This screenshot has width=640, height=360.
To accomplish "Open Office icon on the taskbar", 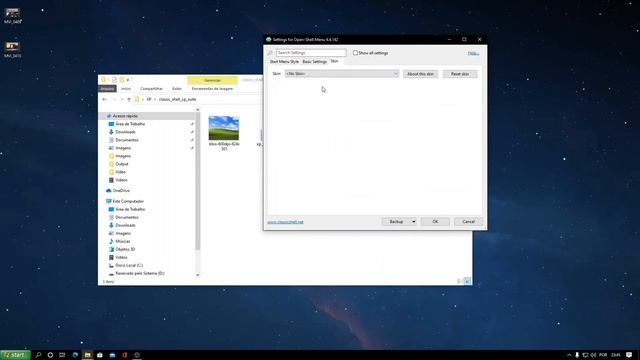I will pos(124,355).
